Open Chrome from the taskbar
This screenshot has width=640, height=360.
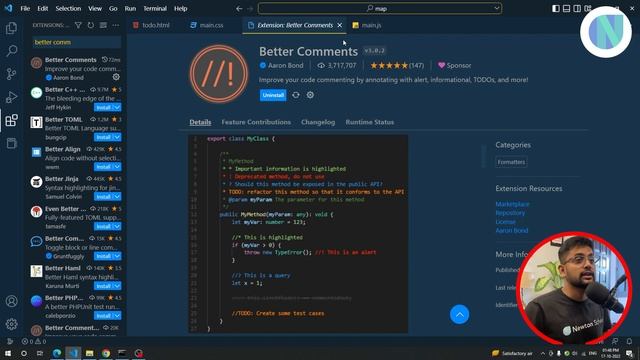click(106, 353)
